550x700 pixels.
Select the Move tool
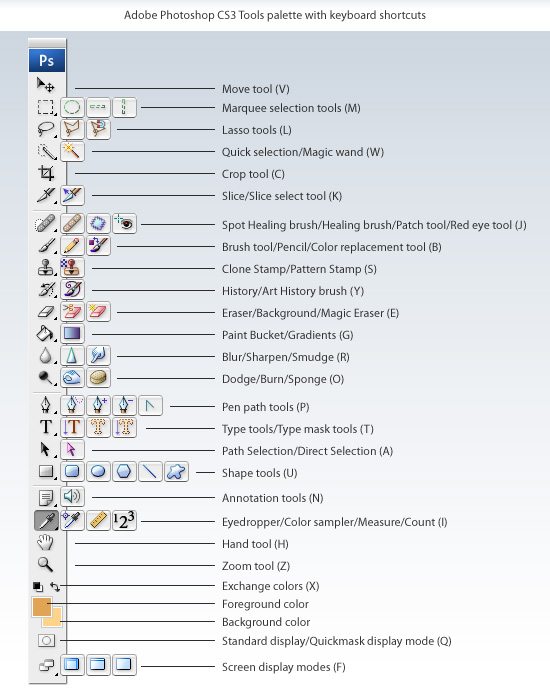pyautogui.click(x=46, y=85)
